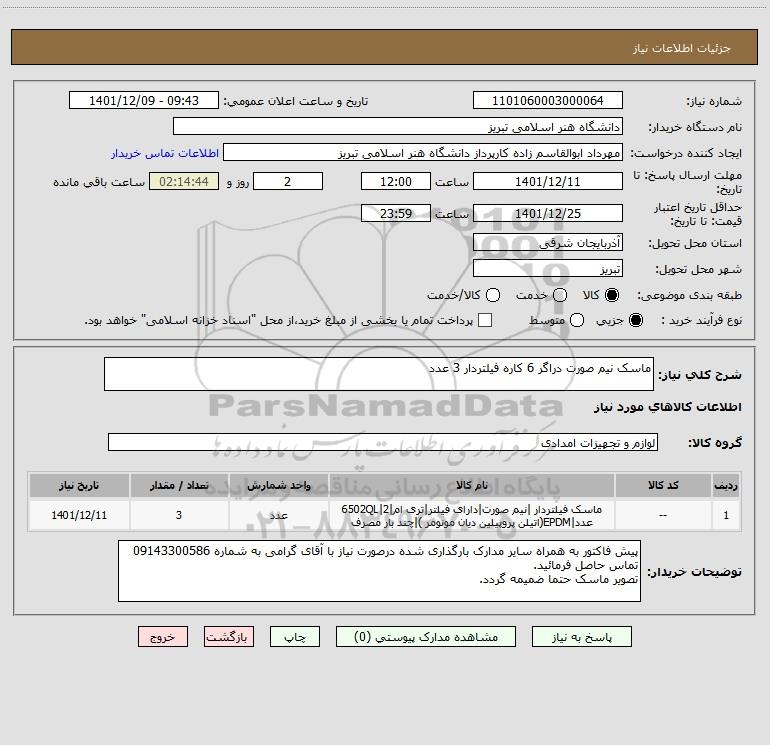Click the remaining days field showing 2
This screenshot has height=745, width=770.
pos(288,181)
